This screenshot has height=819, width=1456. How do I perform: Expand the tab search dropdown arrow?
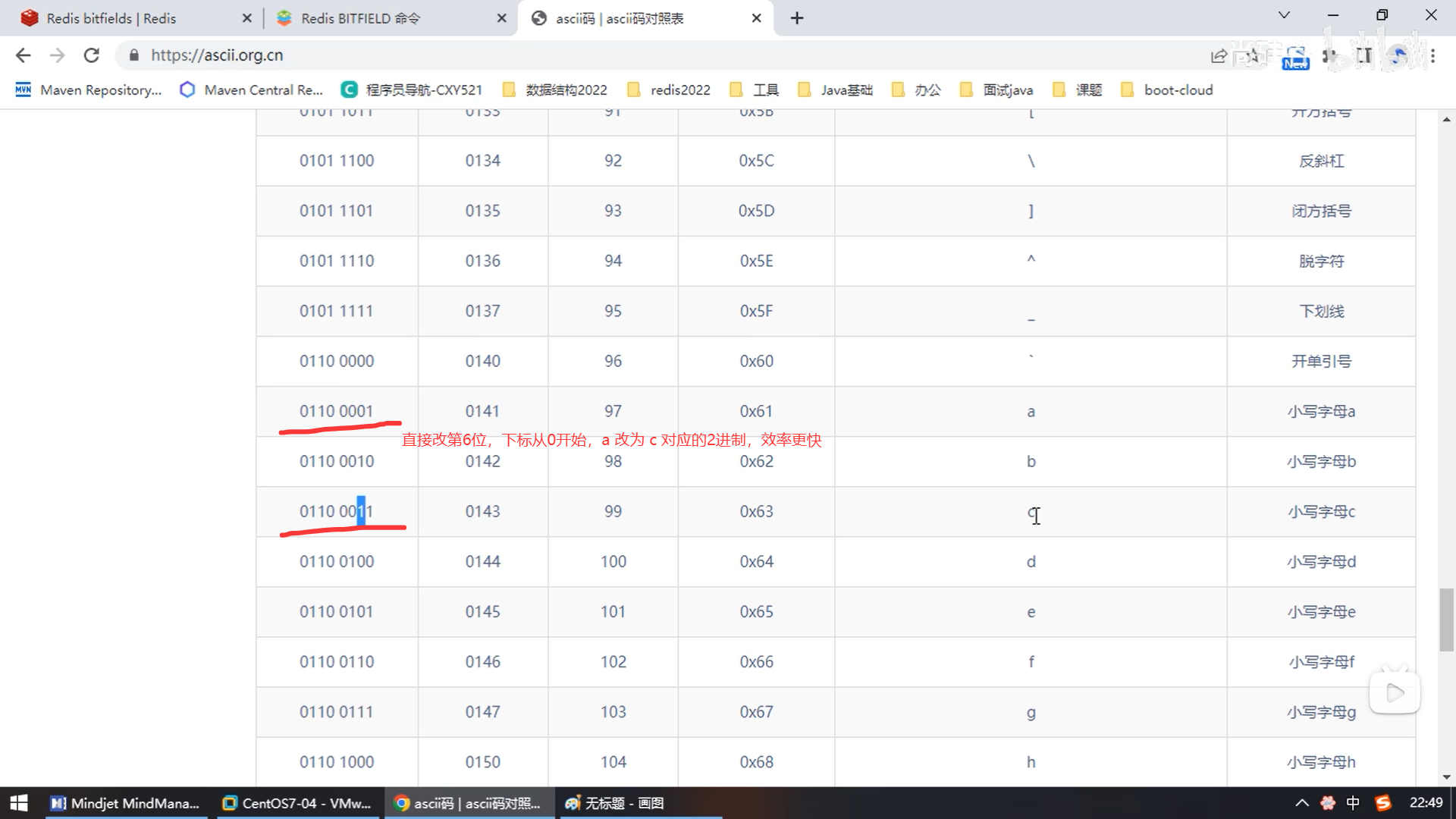[1284, 15]
